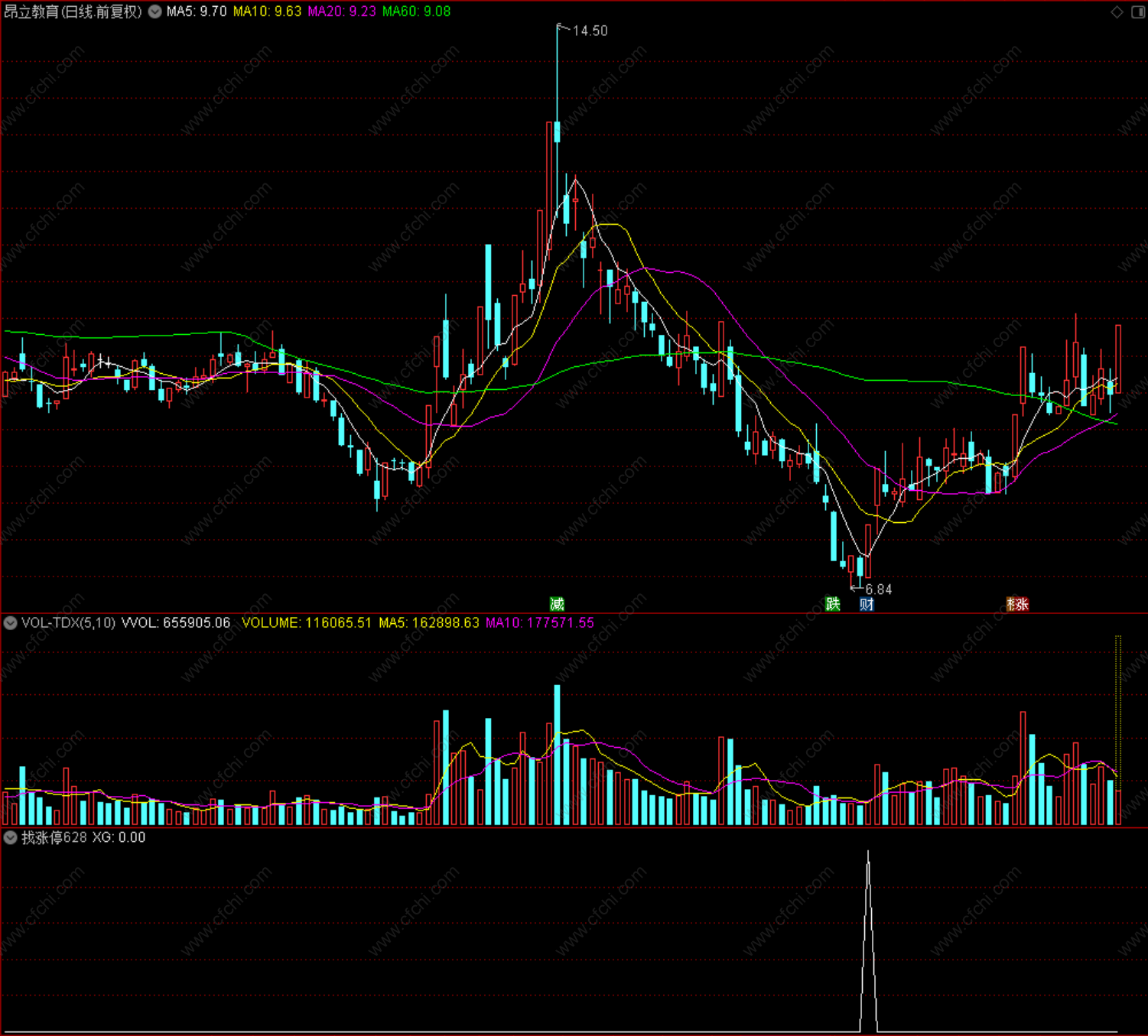
Task: Click the MA60: 9.08 label
Action: tap(416, 11)
